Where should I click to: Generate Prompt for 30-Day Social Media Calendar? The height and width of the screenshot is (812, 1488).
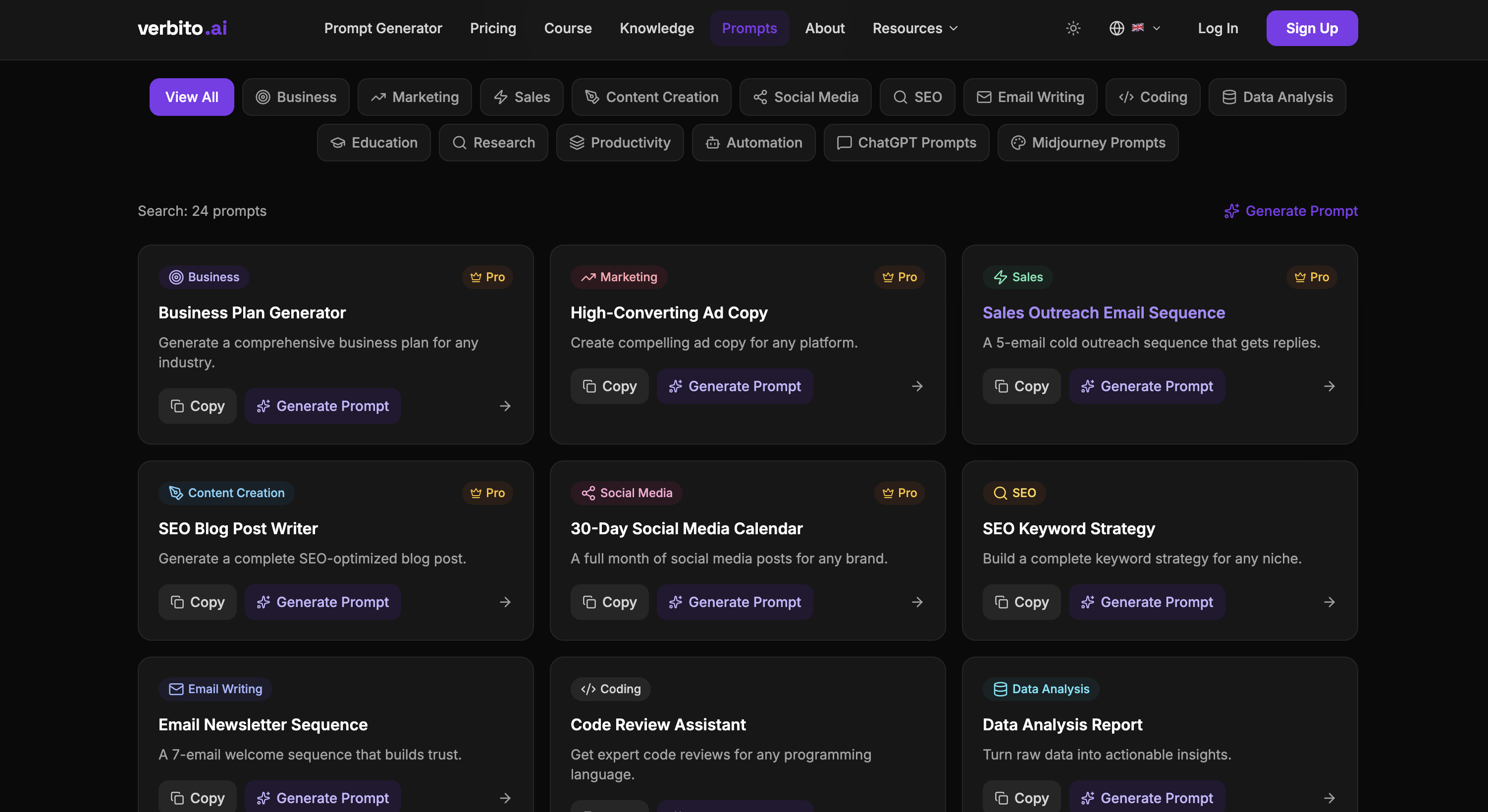click(735, 603)
